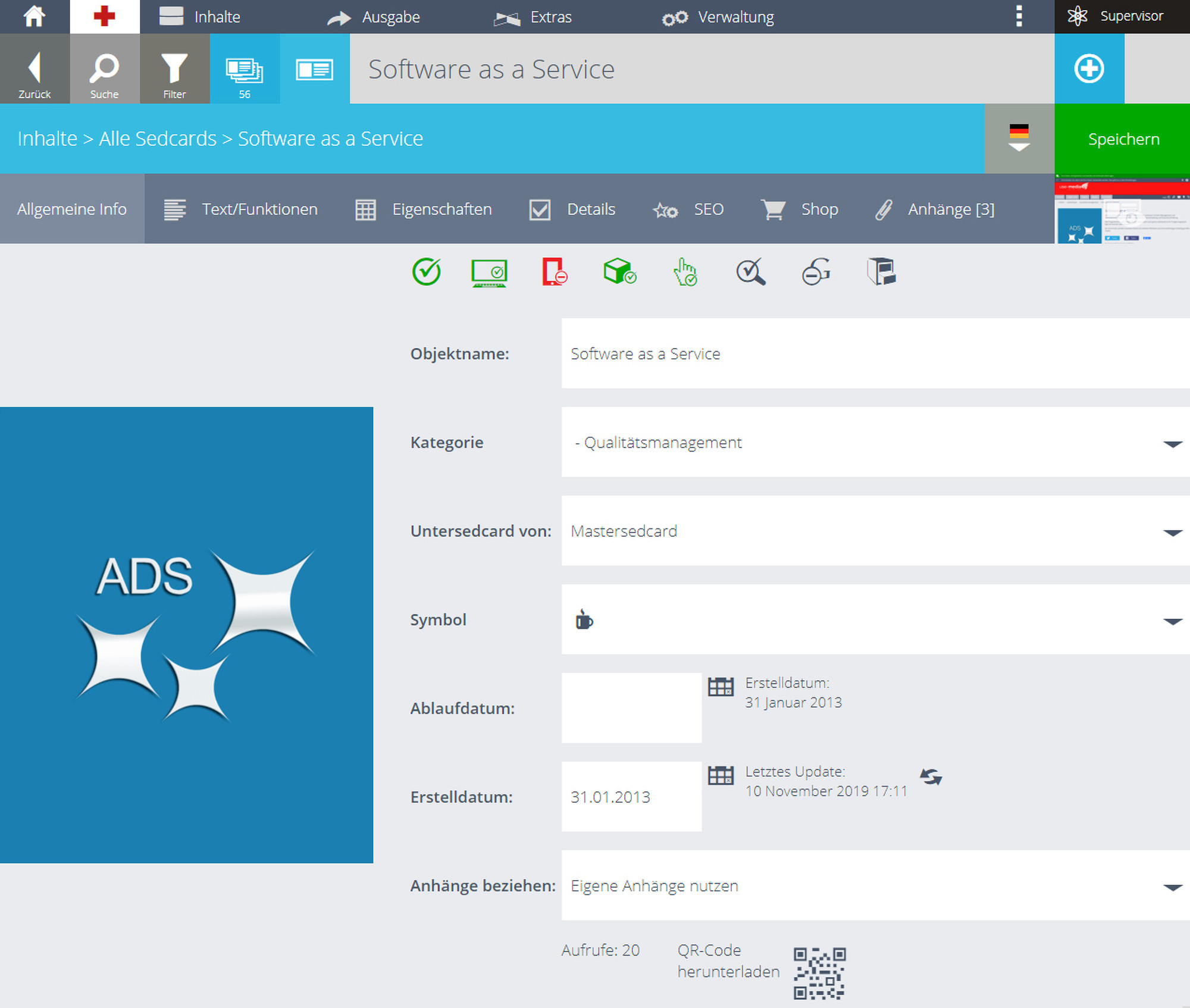Switch to the Eigenschaften tab
This screenshot has height=1008, width=1190.
coord(424,209)
